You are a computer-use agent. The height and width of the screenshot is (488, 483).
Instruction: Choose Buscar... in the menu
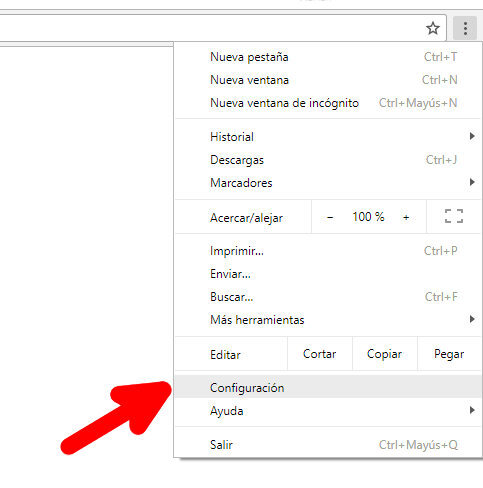pos(328,297)
